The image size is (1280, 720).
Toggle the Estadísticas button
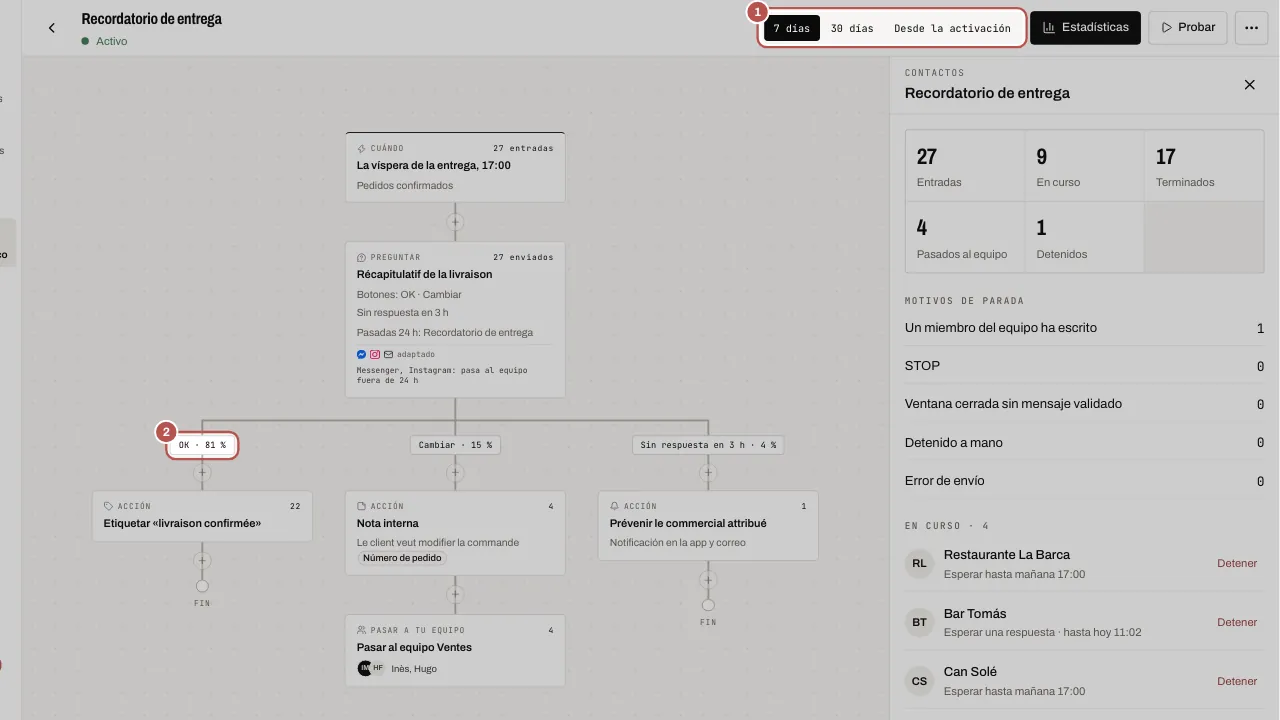[1085, 28]
